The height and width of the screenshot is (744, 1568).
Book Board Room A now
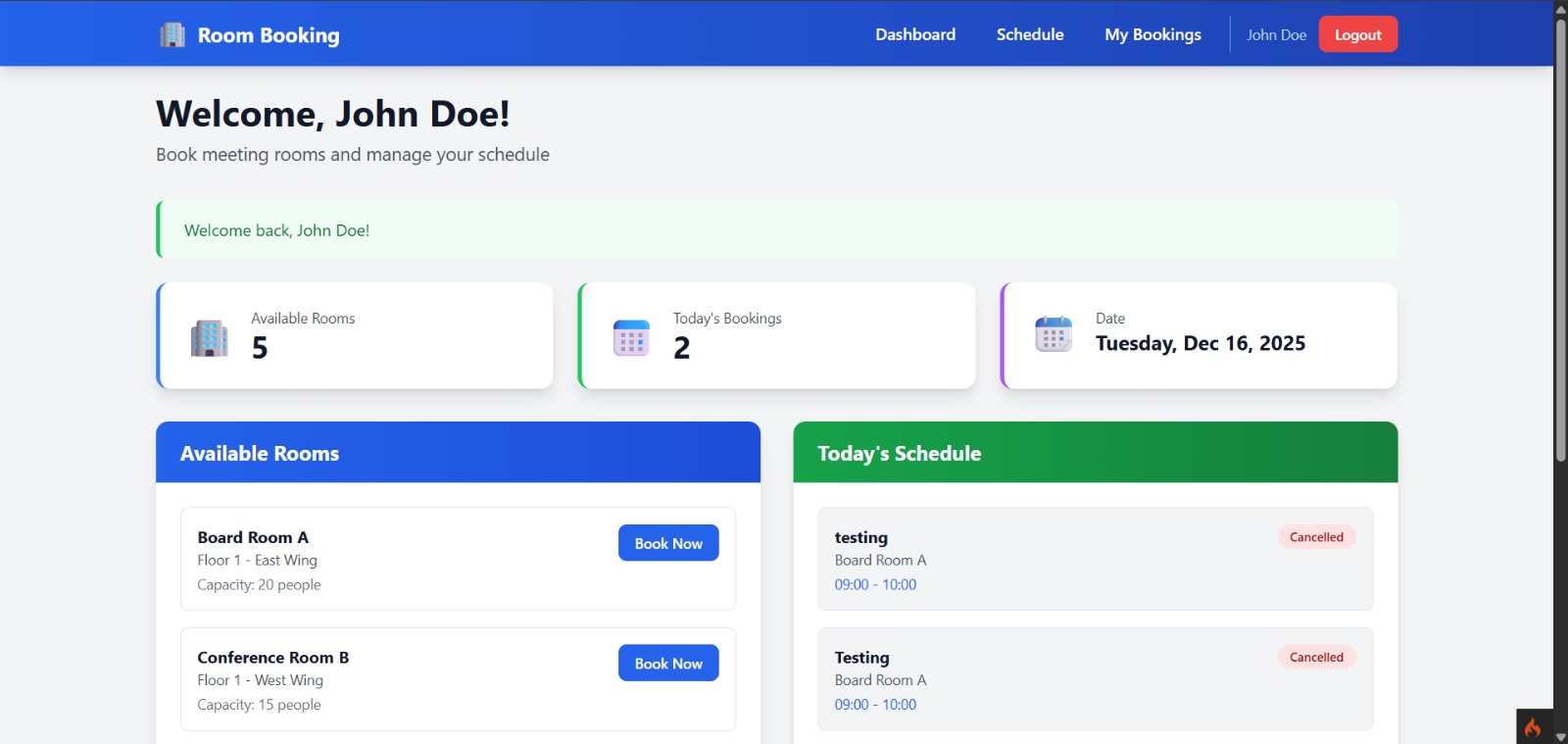[x=668, y=543]
